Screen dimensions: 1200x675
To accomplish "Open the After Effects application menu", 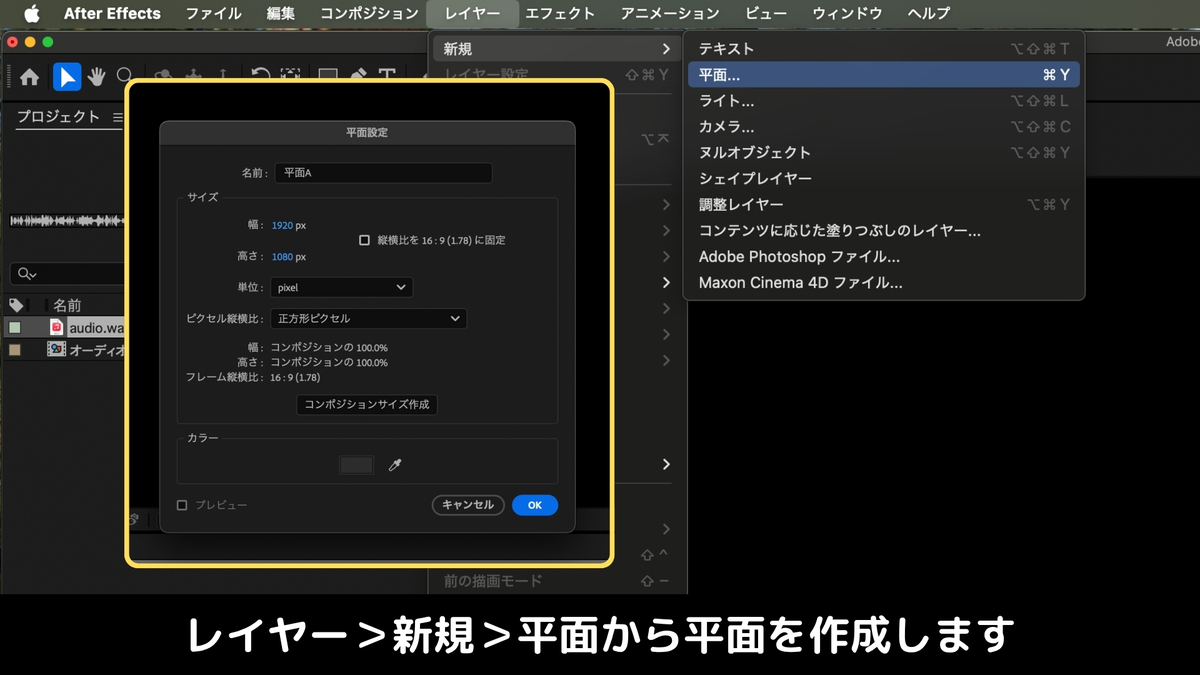I will 112,13.
